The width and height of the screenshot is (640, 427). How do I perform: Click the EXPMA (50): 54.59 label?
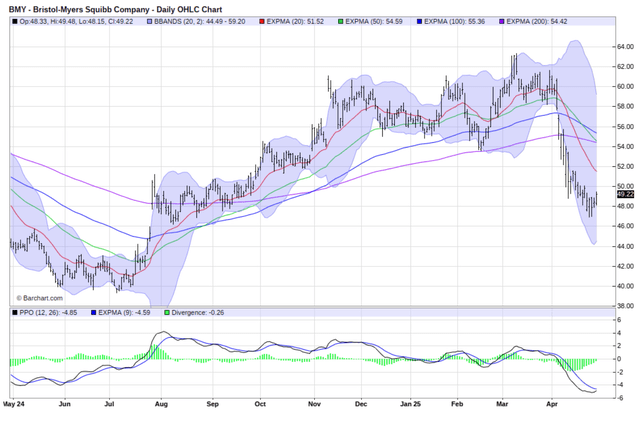coord(374,22)
